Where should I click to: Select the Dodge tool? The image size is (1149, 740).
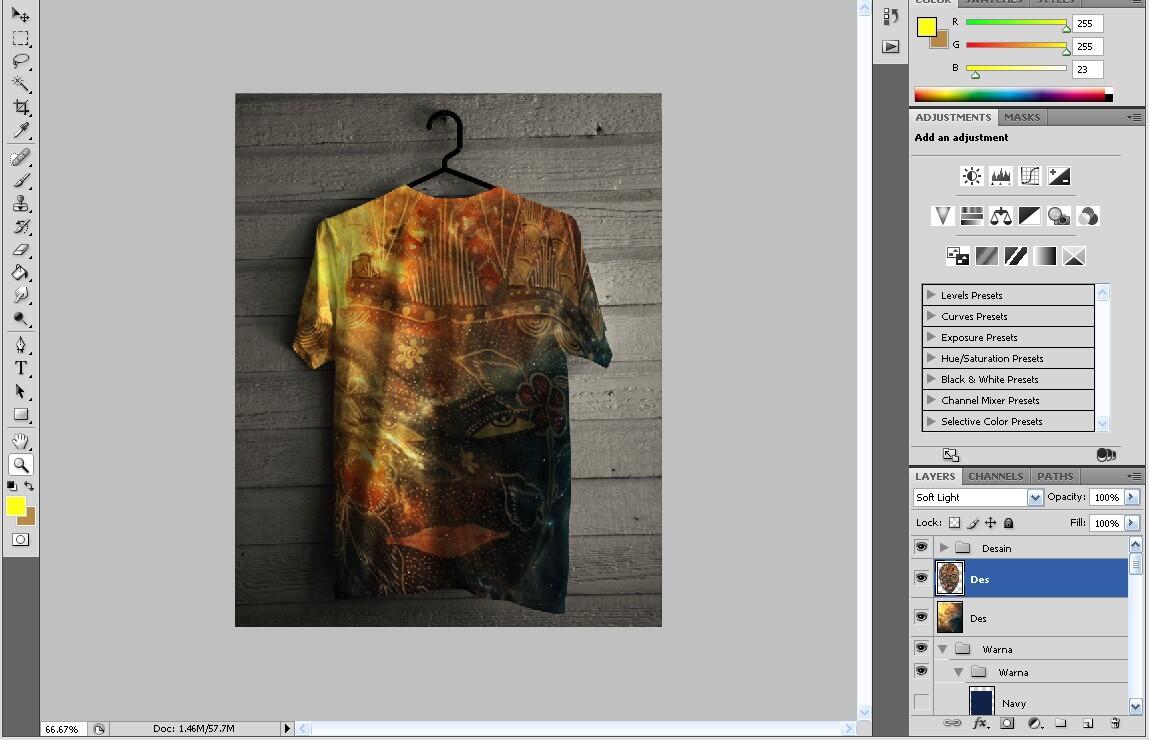click(x=21, y=319)
